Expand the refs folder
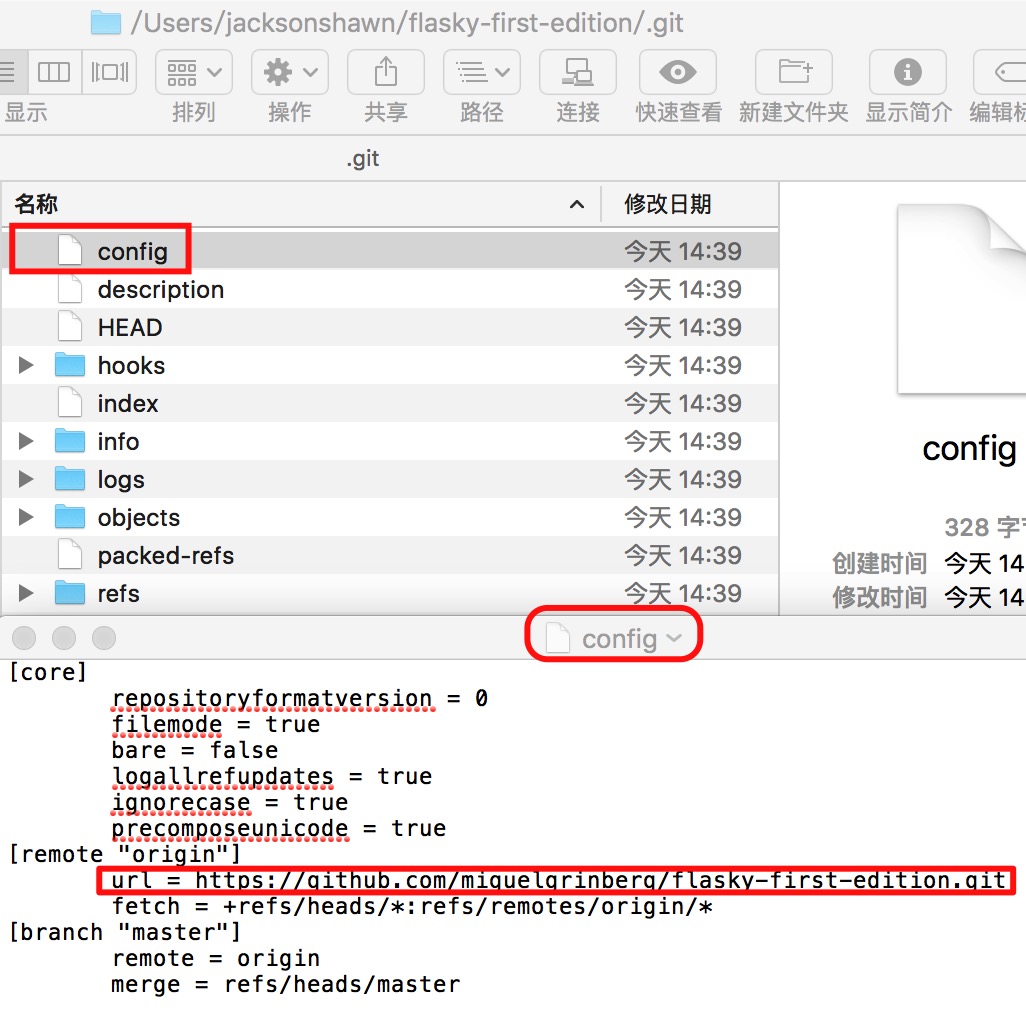 tap(26, 594)
